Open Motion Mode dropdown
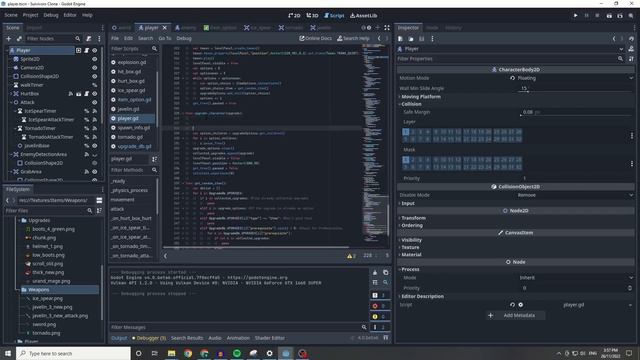The image size is (640, 360). pyautogui.click(x=576, y=78)
